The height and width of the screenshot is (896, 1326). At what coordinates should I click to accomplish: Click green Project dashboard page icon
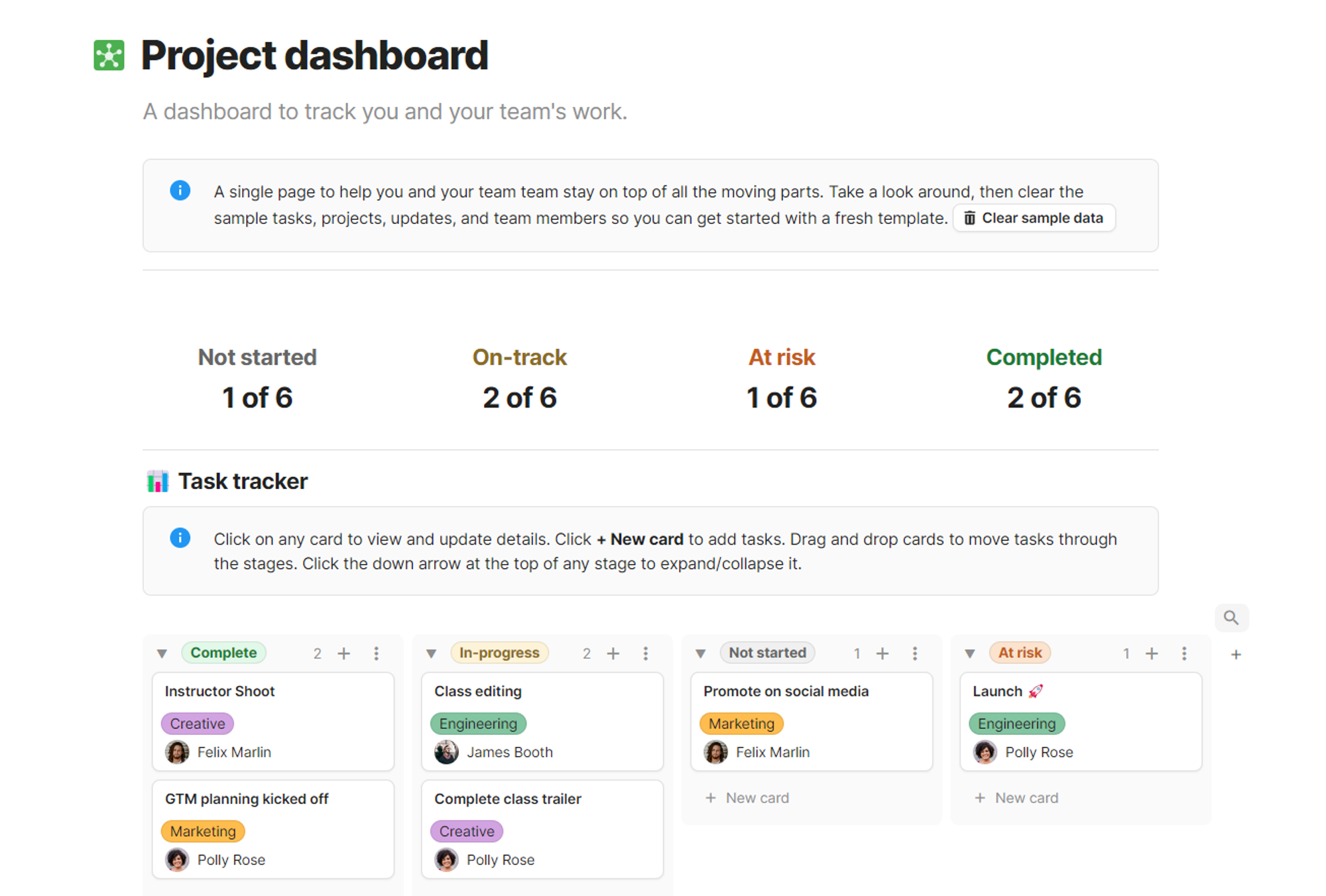109,55
